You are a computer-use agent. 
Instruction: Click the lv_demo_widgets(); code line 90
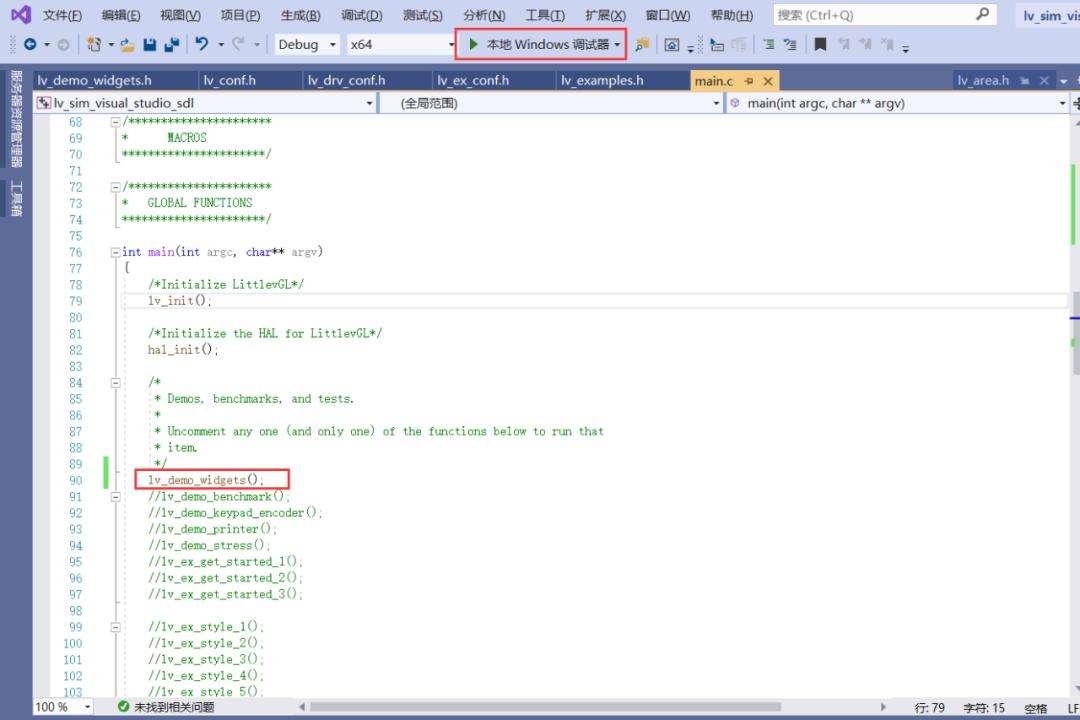point(205,480)
